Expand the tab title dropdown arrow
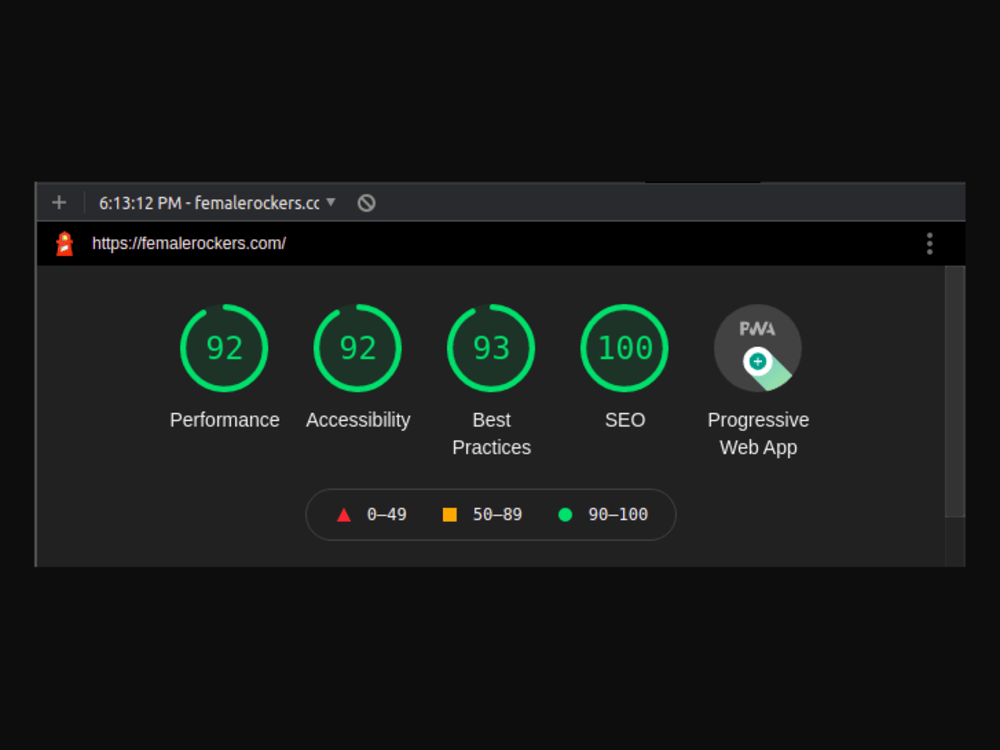 [x=333, y=202]
